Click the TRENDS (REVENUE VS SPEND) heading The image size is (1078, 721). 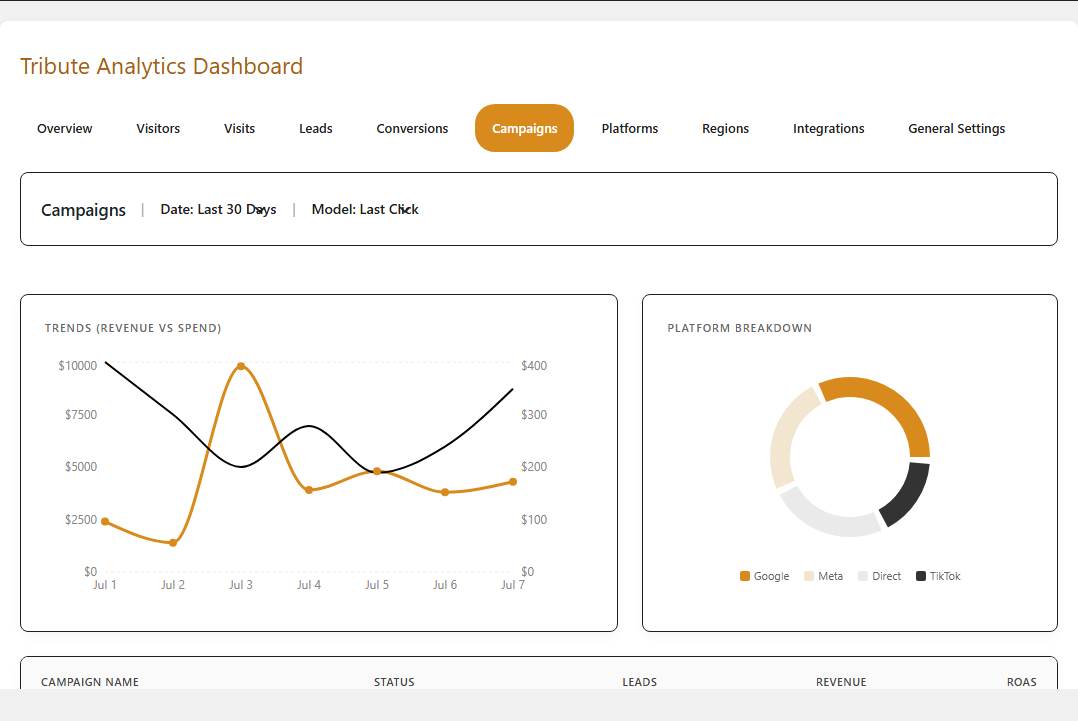point(133,329)
